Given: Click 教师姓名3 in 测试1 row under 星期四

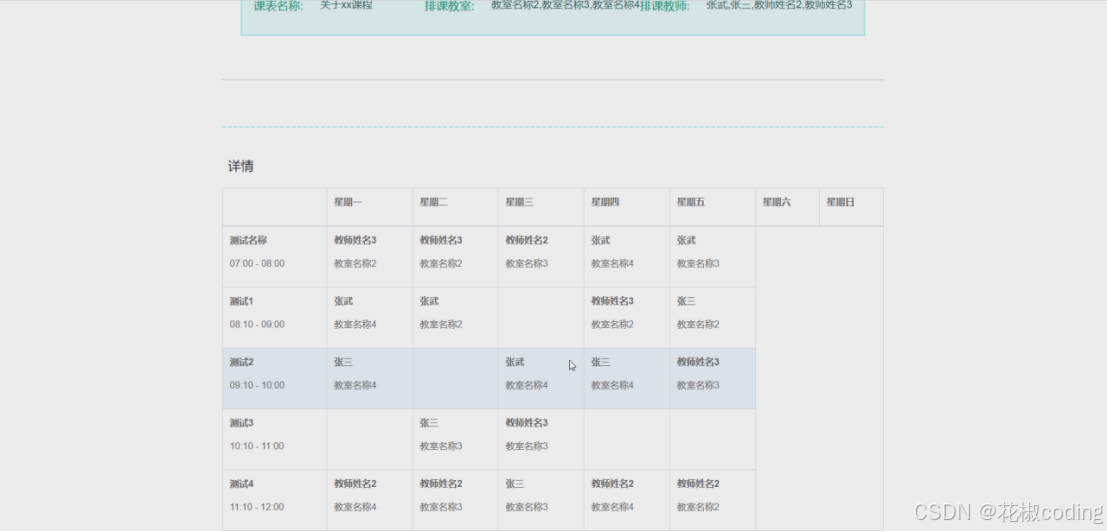Looking at the screenshot, I should click(612, 301).
